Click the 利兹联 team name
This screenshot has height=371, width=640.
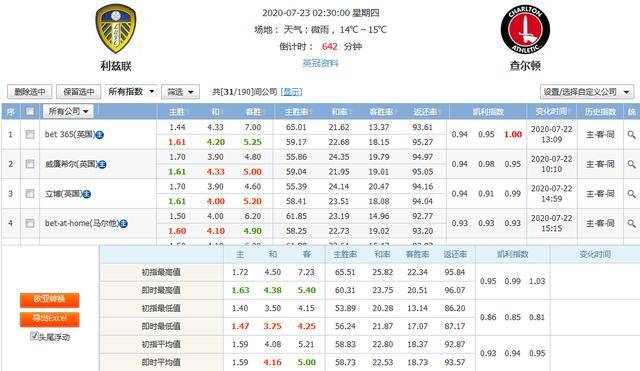116,66
